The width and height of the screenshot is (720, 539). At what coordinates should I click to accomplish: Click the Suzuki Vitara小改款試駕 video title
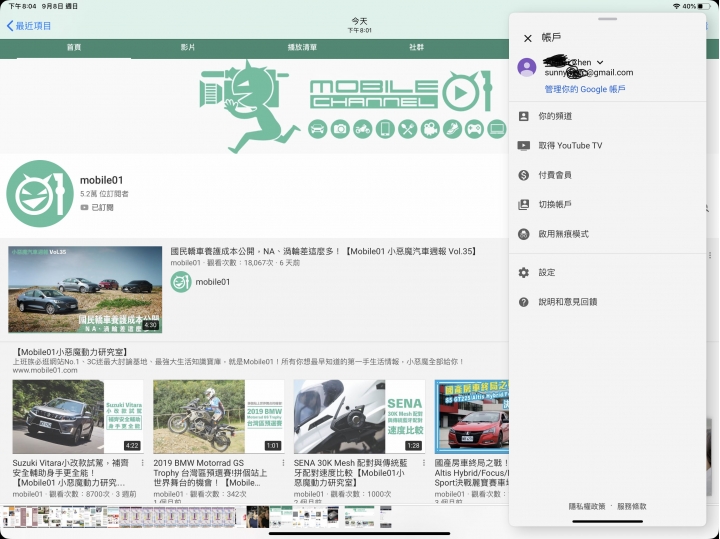click(x=72, y=473)
